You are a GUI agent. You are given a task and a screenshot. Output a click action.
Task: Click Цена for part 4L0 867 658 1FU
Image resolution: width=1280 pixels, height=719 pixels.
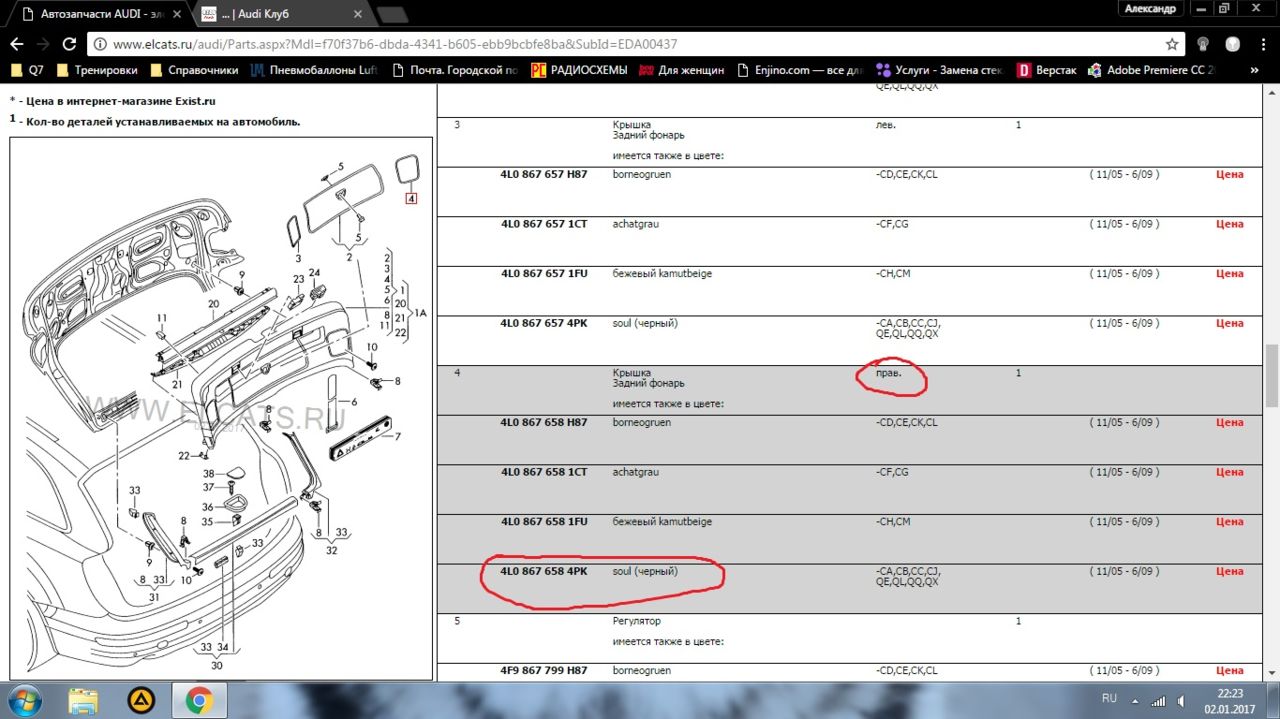[1229, 522]
